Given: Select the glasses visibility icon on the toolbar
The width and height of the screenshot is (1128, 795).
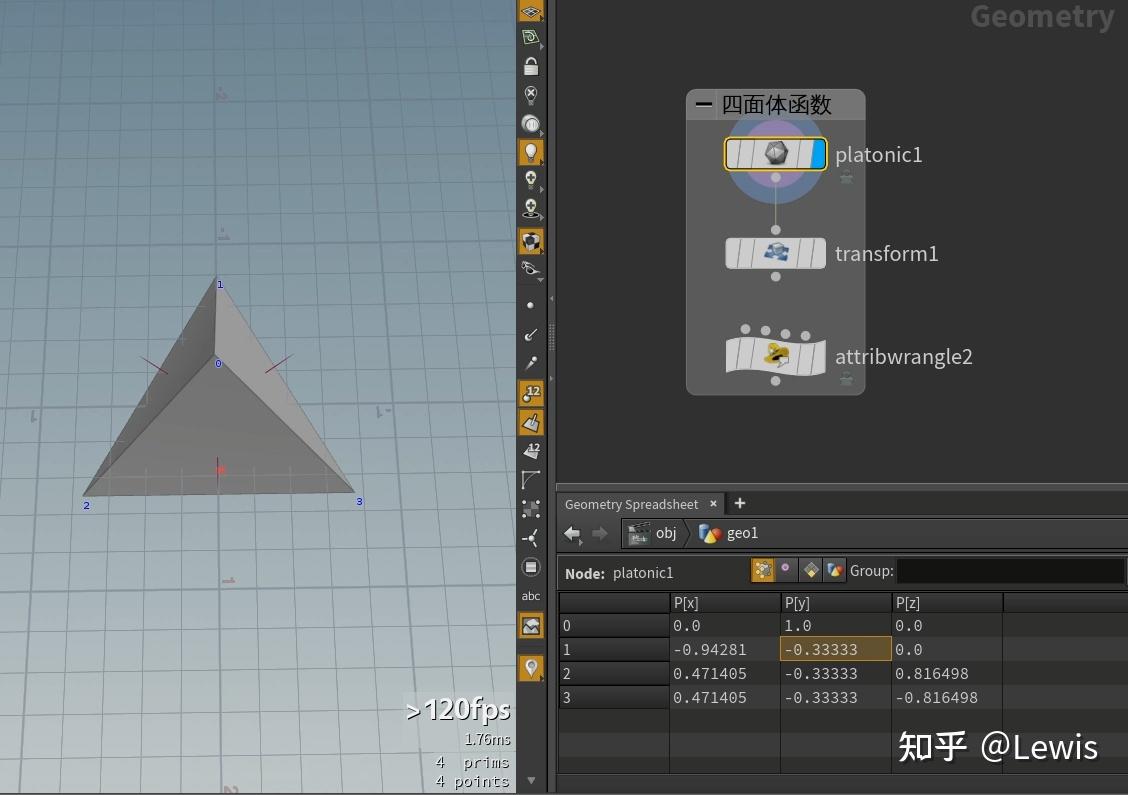Looking at the screenshot, I should [531, 268].
